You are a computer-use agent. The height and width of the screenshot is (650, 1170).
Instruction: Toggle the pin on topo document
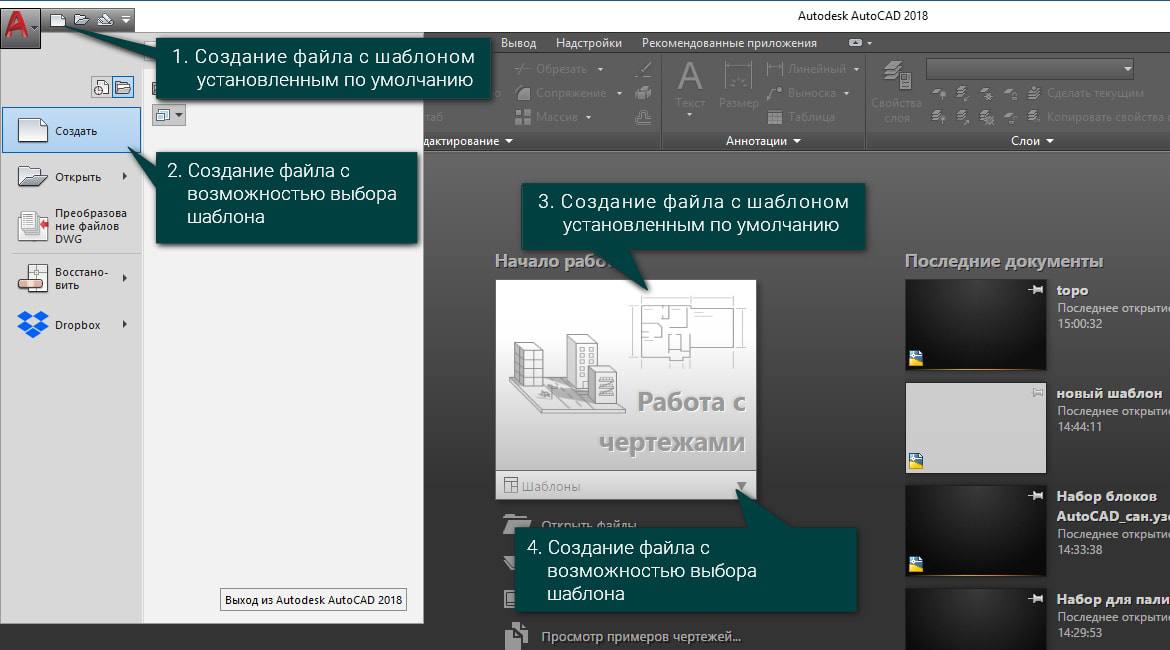tap(1035, 290)
